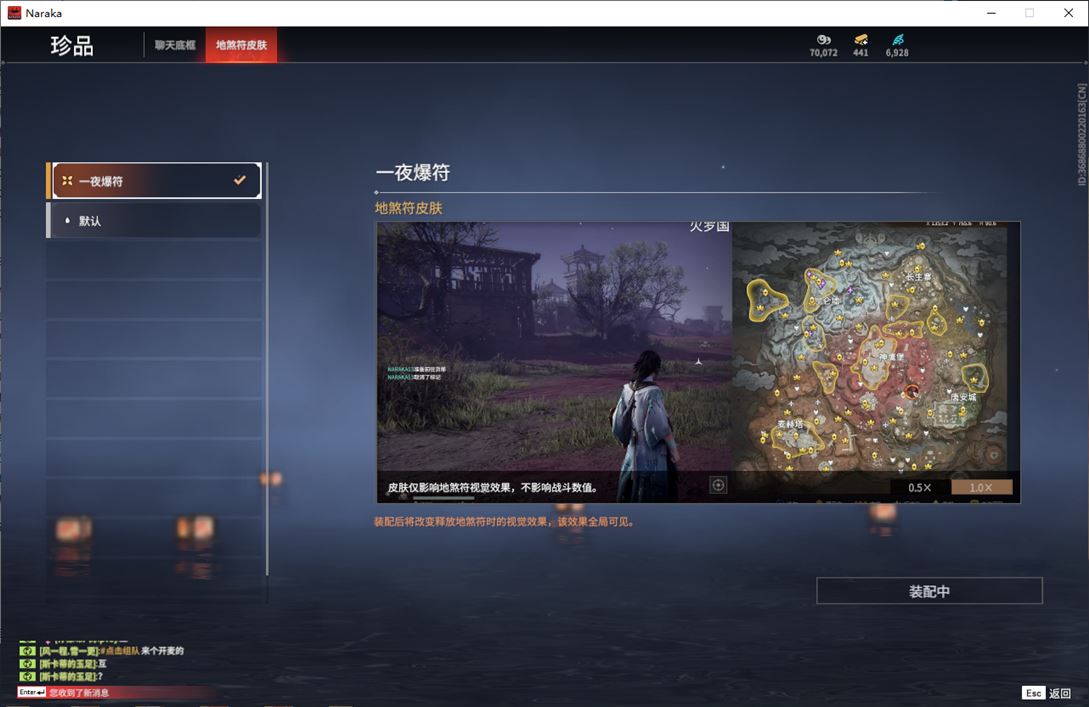1089x707 pixels.
Task: Click the Esc 返回 button
Action: click(x=1047, y=693)
